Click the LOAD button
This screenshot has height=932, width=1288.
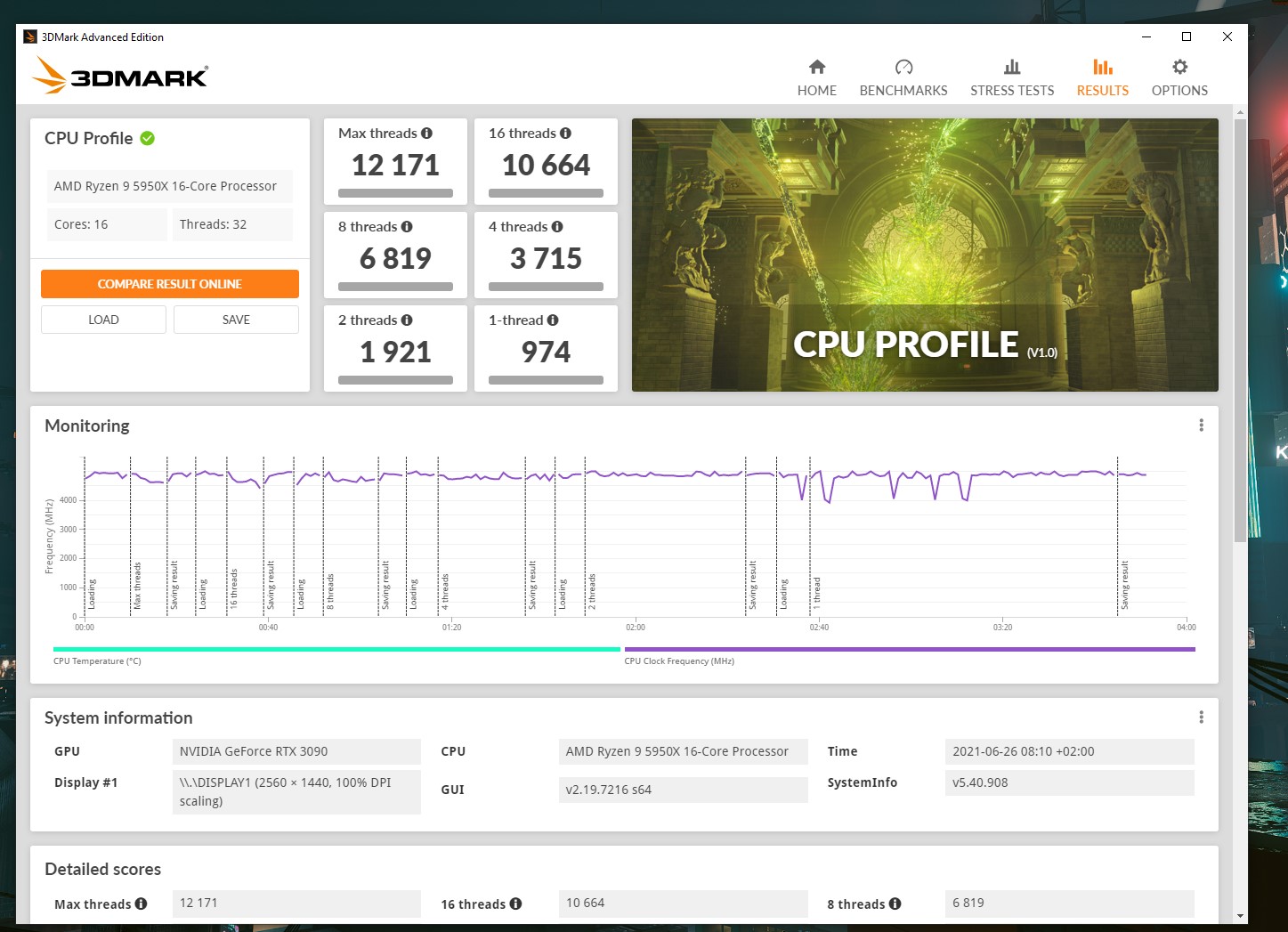[x=103, y=320]
